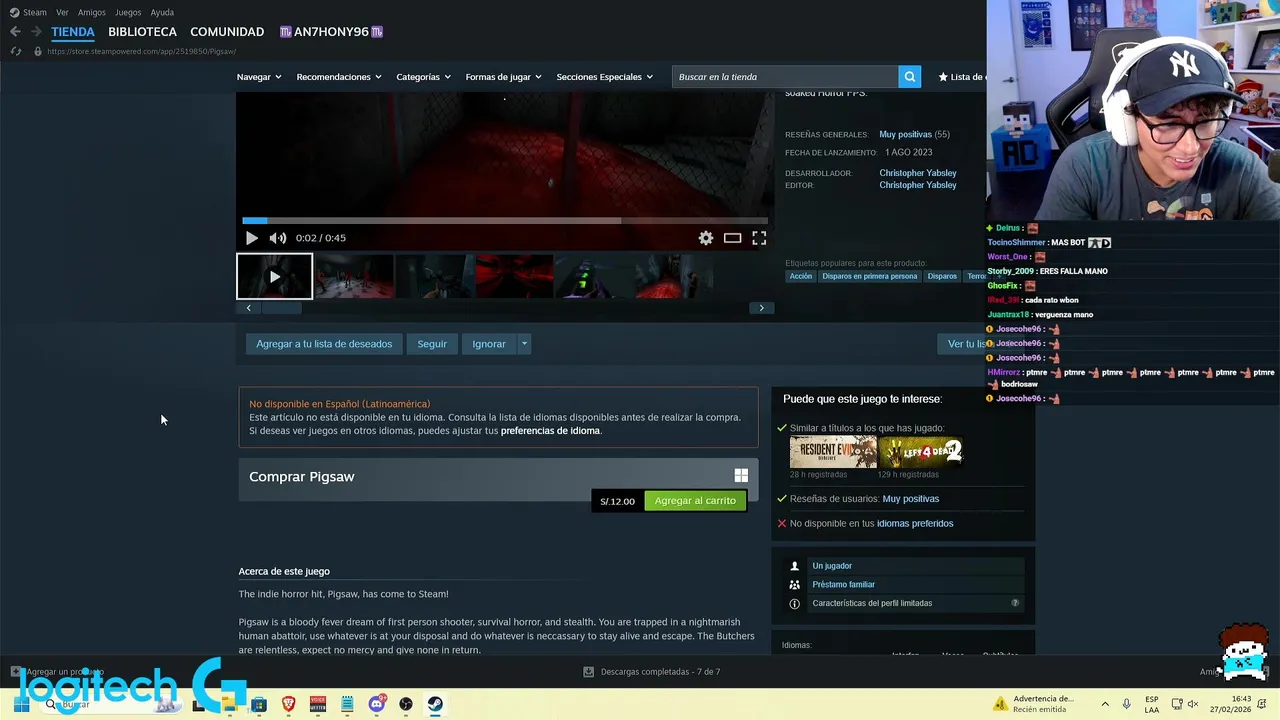The image size is (1280, 720).
Task: Open Voicemeeter from the taskbar
Action: [x=318, y=705]
